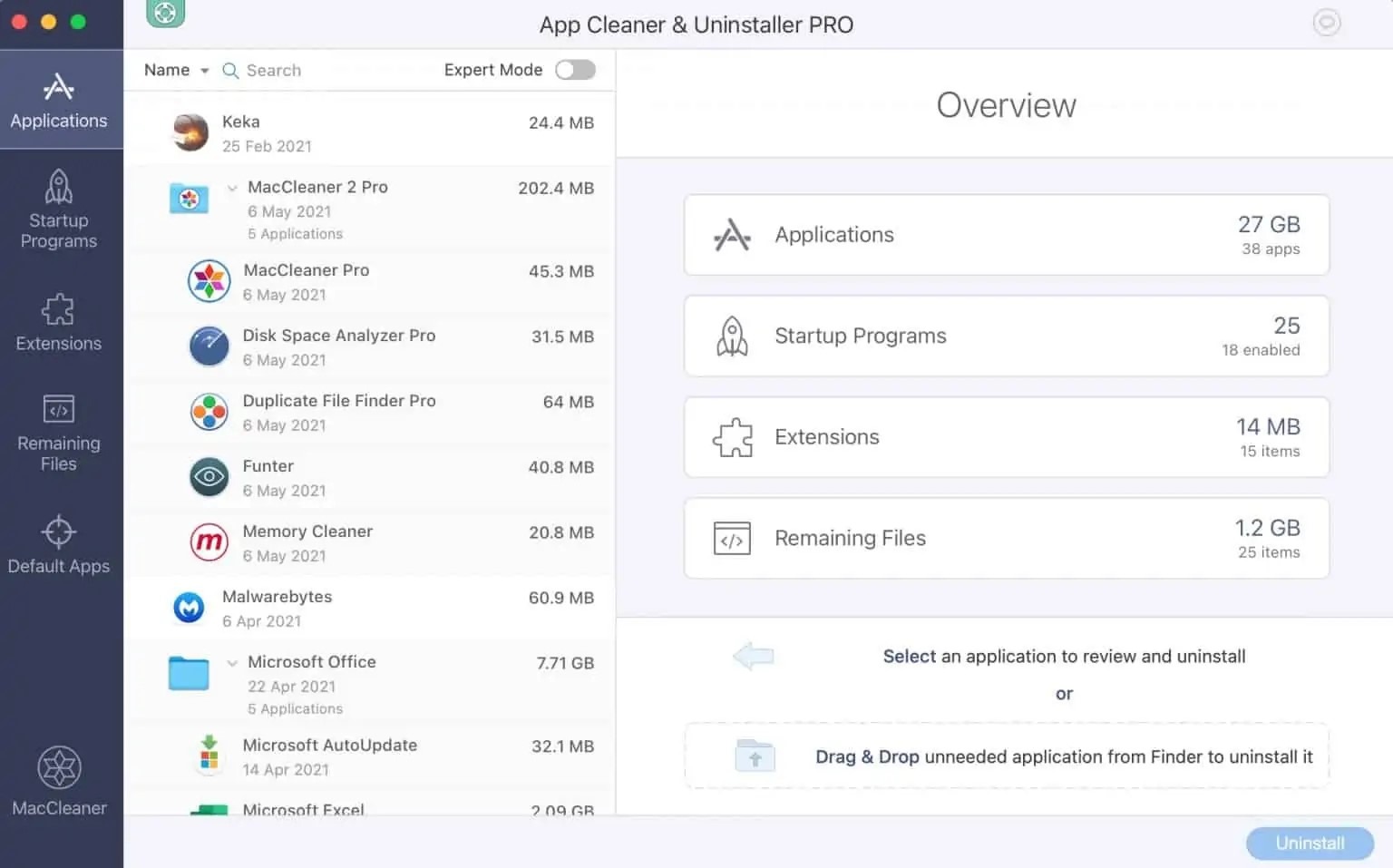
Task: Open Extensions in the sidebar
Action: (x=59, y=322)
